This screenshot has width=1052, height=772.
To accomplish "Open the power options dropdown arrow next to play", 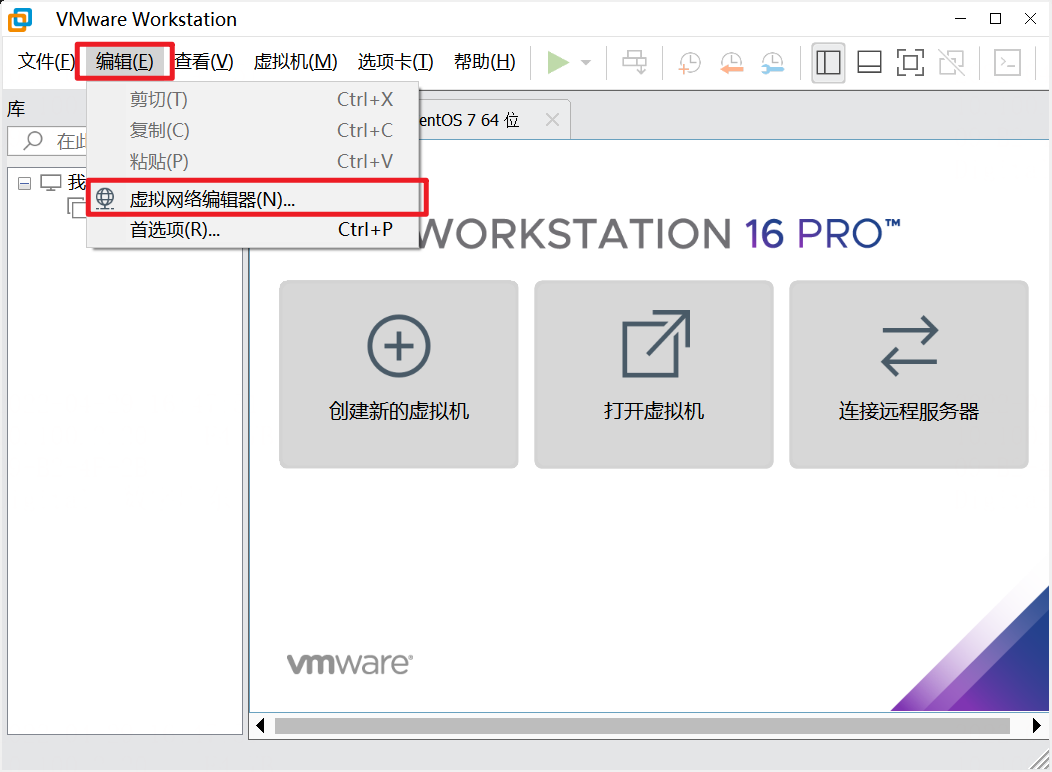I will point(586,63).
